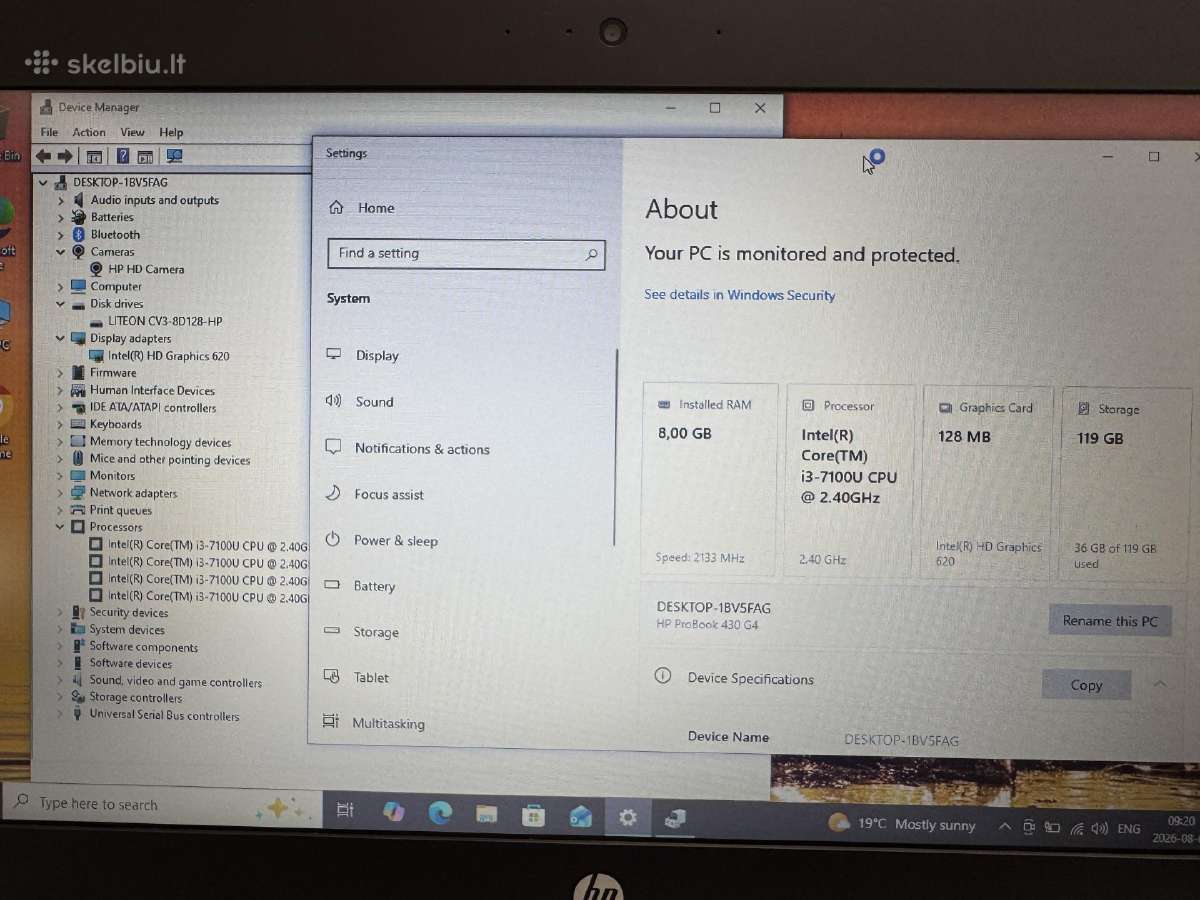The image size is (1200, 900).
Task: Open Microsoft Store from the taskbar
Action: (x=533, y=815)
